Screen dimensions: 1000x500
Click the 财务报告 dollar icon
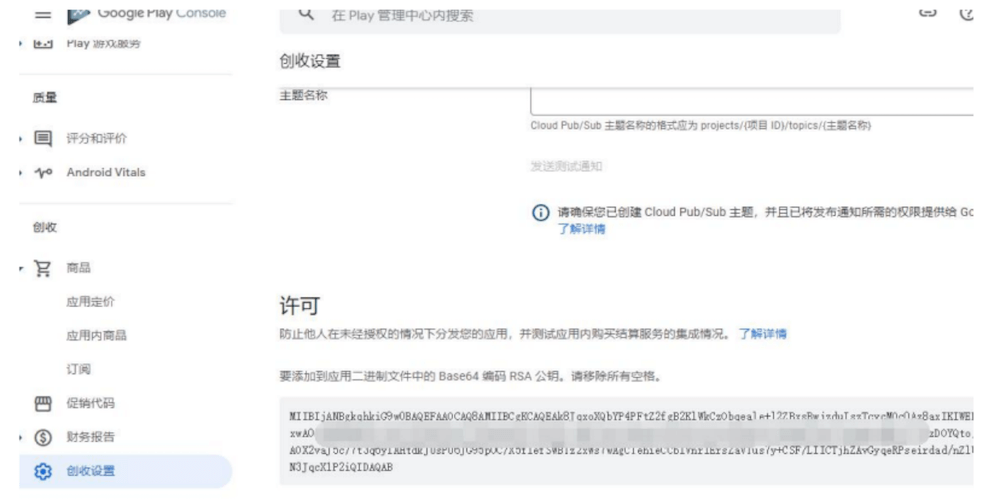tap(43, 437)
